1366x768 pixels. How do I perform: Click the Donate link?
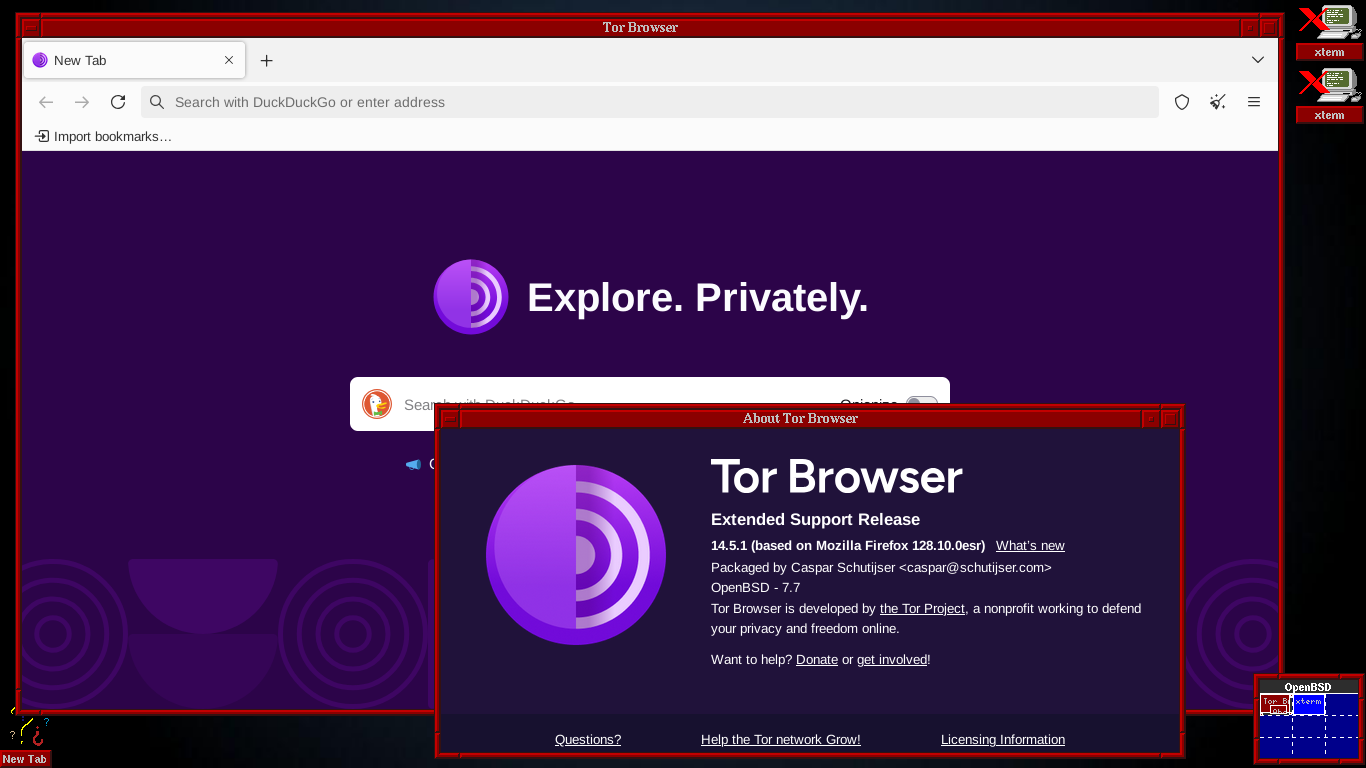tap(817, 659)
